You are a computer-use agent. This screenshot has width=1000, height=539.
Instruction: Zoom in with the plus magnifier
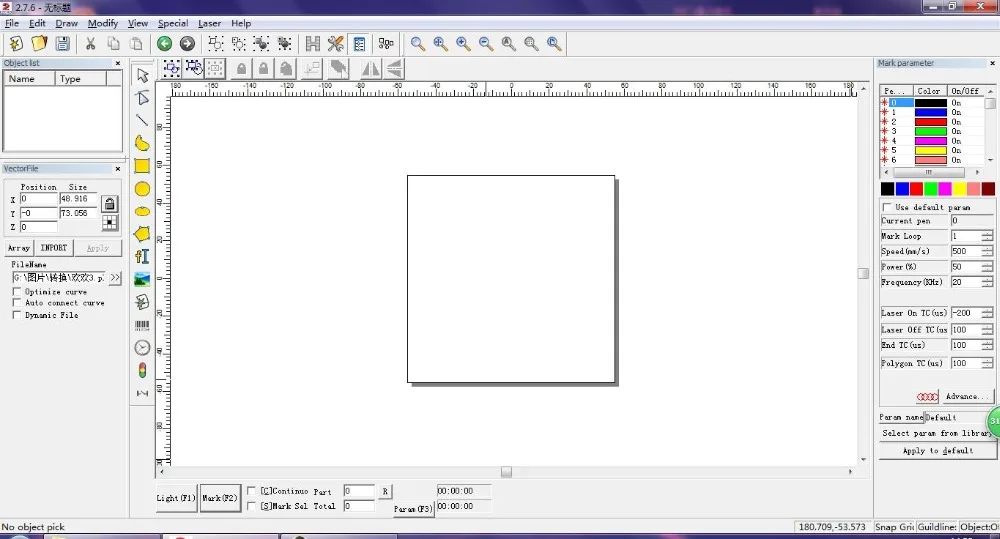pos(463,43)
